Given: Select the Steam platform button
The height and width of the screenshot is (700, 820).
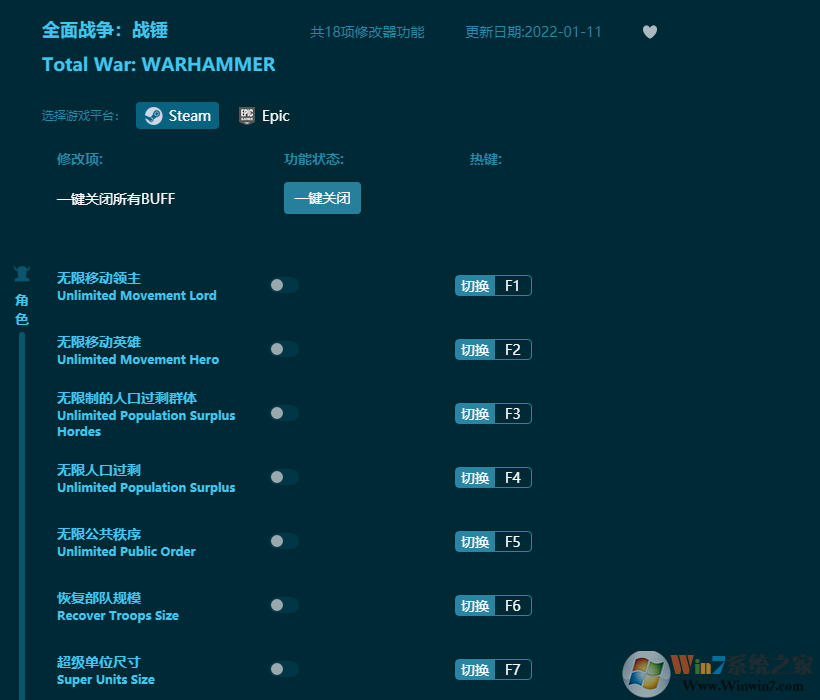Looking at the screenshot, I should [x=177, y=116].
